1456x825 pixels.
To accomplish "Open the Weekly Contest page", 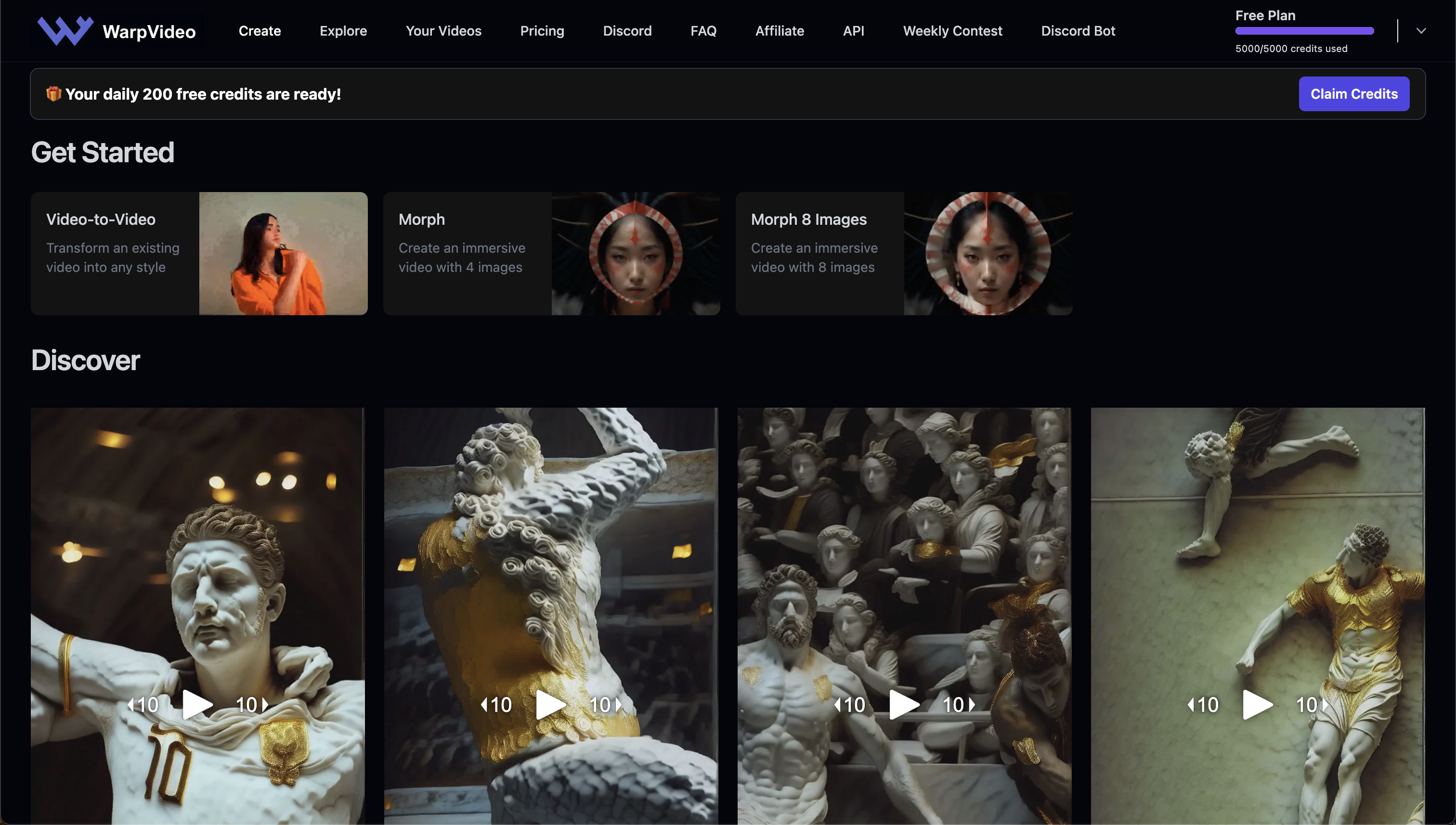I will 952,31.
